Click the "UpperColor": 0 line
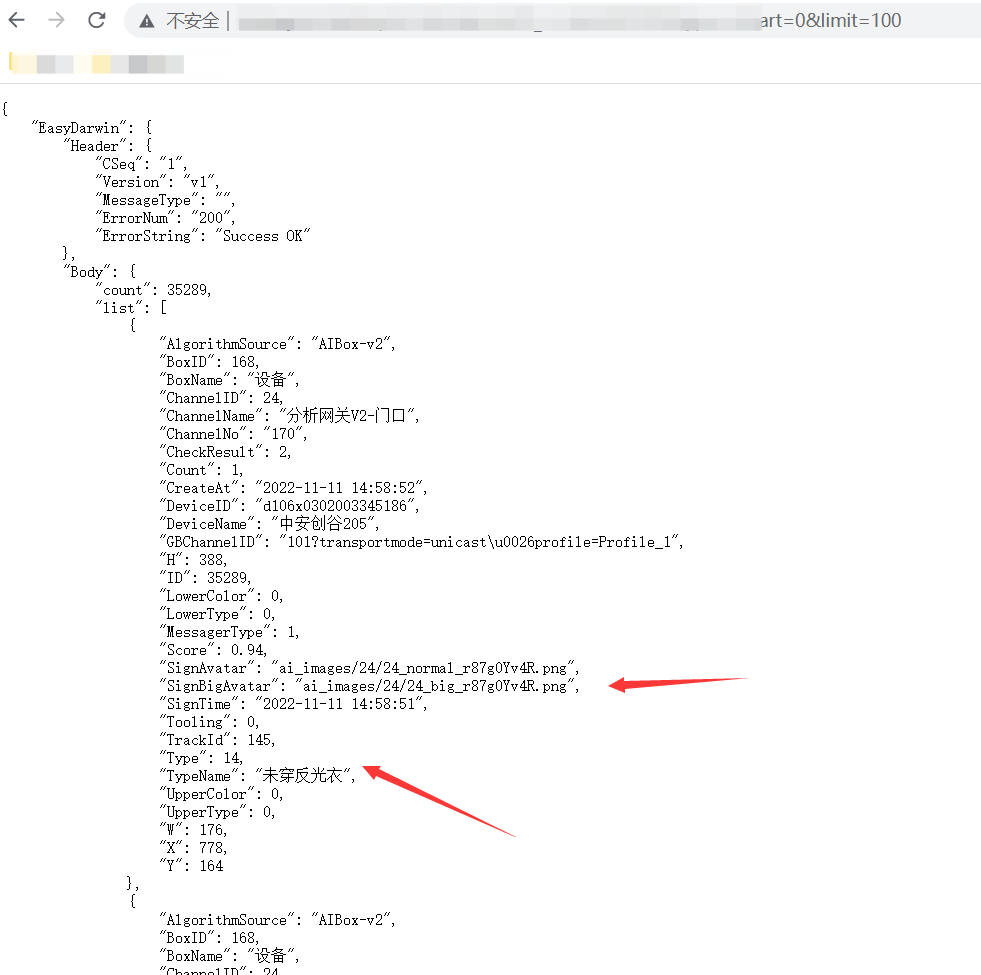Image resolution: width=981 pixels, height=975 pixels. (221, 794)
